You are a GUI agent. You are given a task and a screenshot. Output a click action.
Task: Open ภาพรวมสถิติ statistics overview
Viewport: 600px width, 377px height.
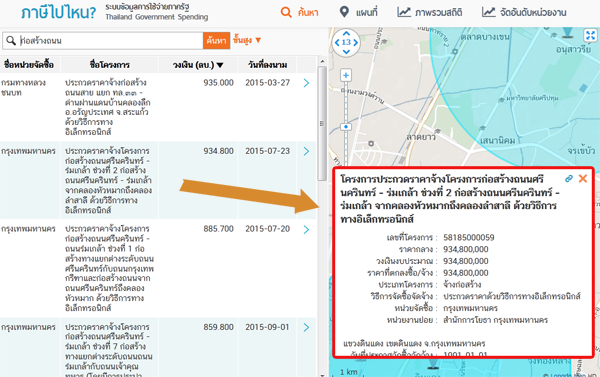(x=430, y=12)
